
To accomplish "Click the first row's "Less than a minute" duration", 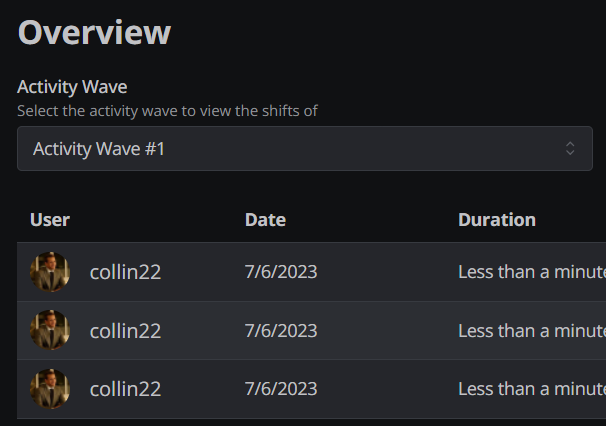I will pos(531,271).
